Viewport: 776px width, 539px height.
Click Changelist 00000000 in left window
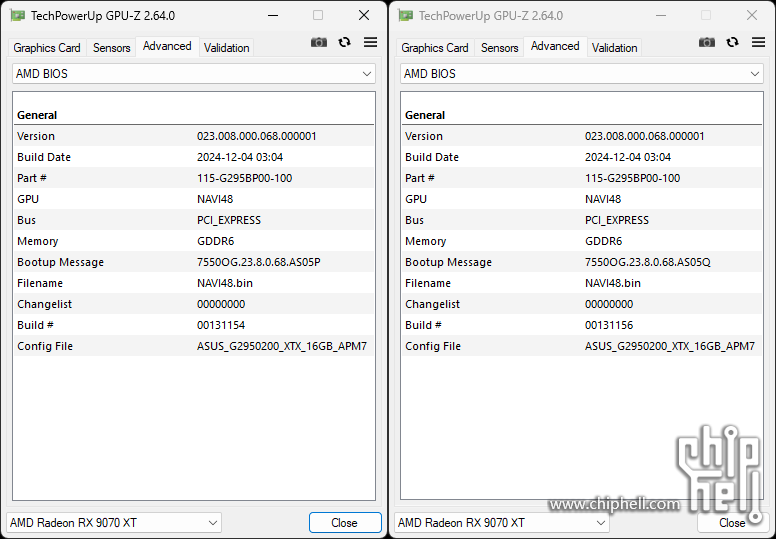click(x=221, y=304)
